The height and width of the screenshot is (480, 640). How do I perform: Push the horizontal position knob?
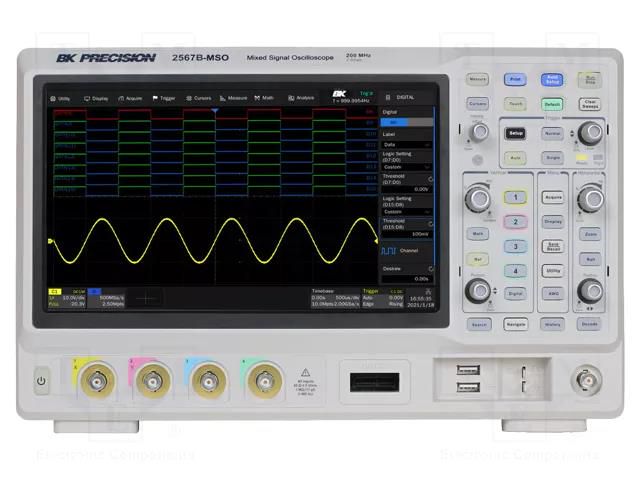(x=590, y=291)
